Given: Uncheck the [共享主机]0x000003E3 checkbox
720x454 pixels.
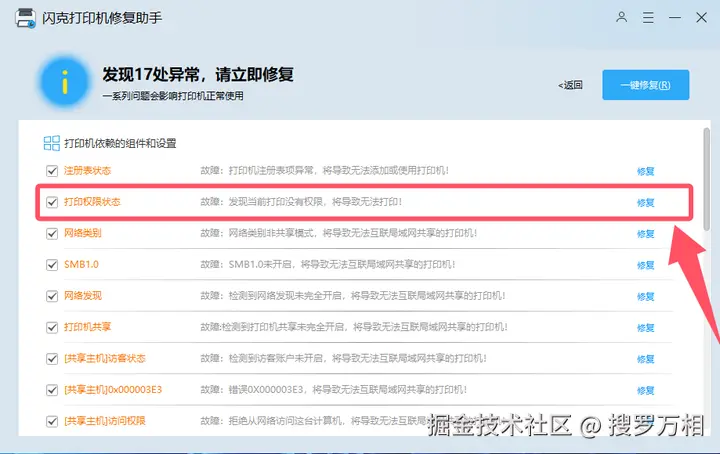Looking at the screenshot, I should [52, 390].
